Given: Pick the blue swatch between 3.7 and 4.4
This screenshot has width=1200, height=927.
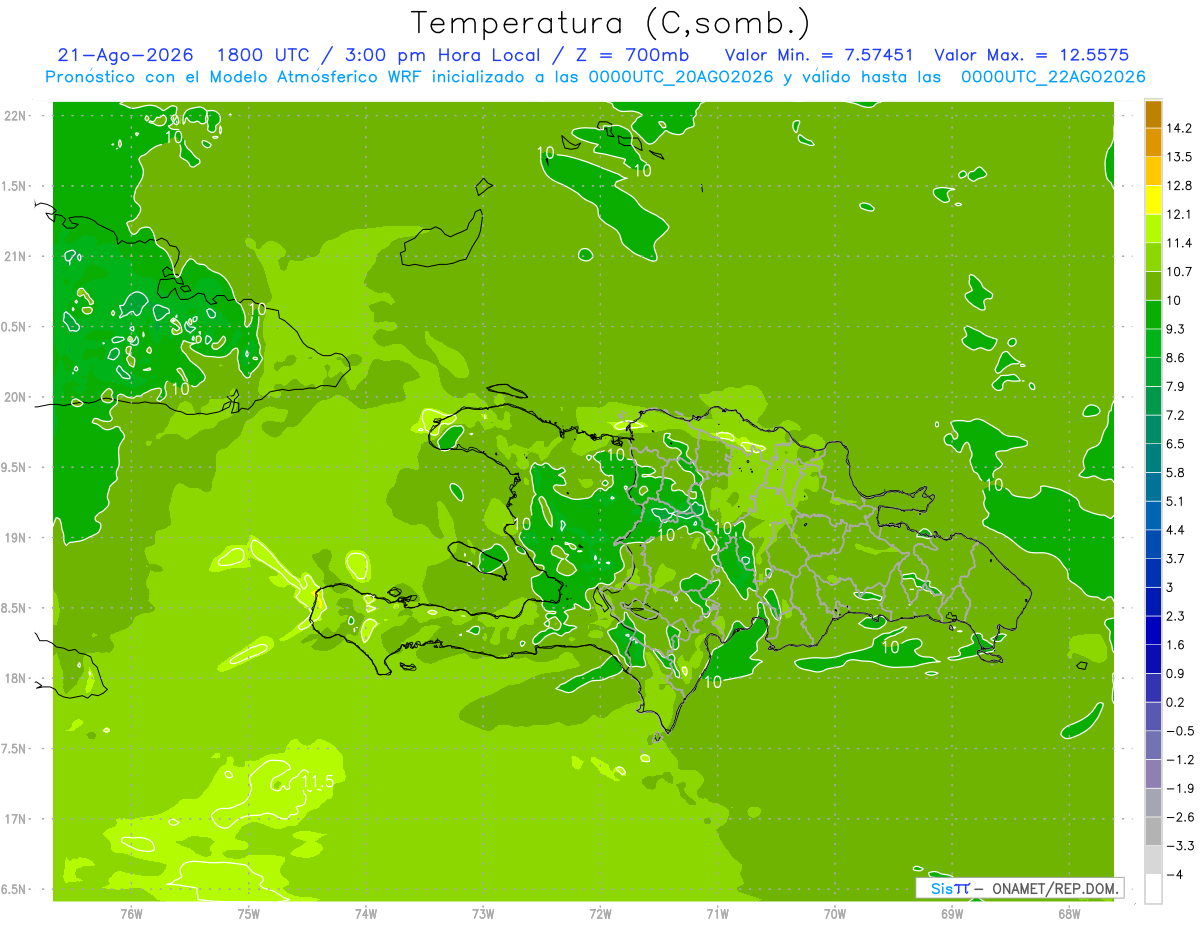Looking at the screenshot, I should point(1153,544).
